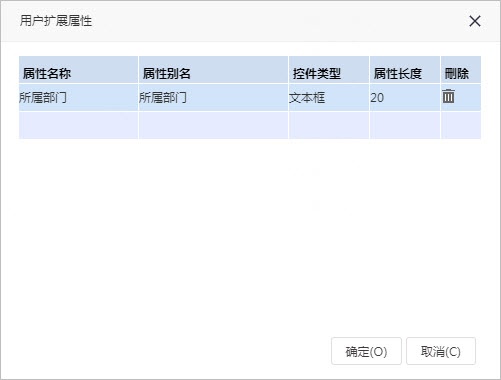The width and height of the screenshot is (501, 380).
Task: Click empty 属性长度 cell in second row
Action: coord(405,125)
